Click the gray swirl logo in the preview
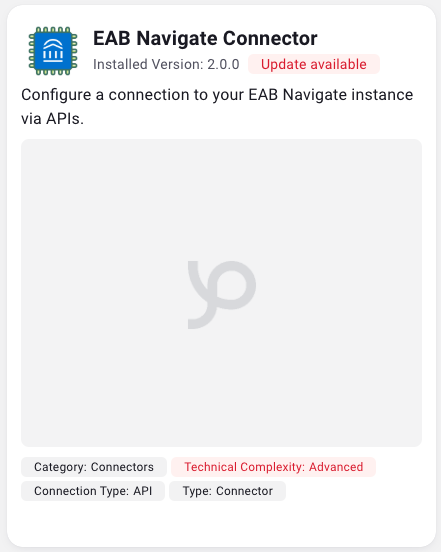Image resolution: width=441 pixels, height=552 pixels. tap(222, 295)
